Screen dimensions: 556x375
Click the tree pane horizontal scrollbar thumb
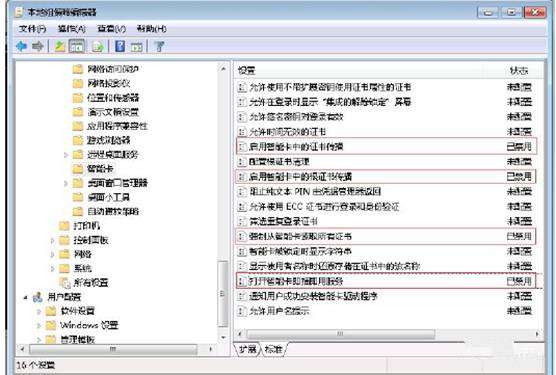(113, 349)
